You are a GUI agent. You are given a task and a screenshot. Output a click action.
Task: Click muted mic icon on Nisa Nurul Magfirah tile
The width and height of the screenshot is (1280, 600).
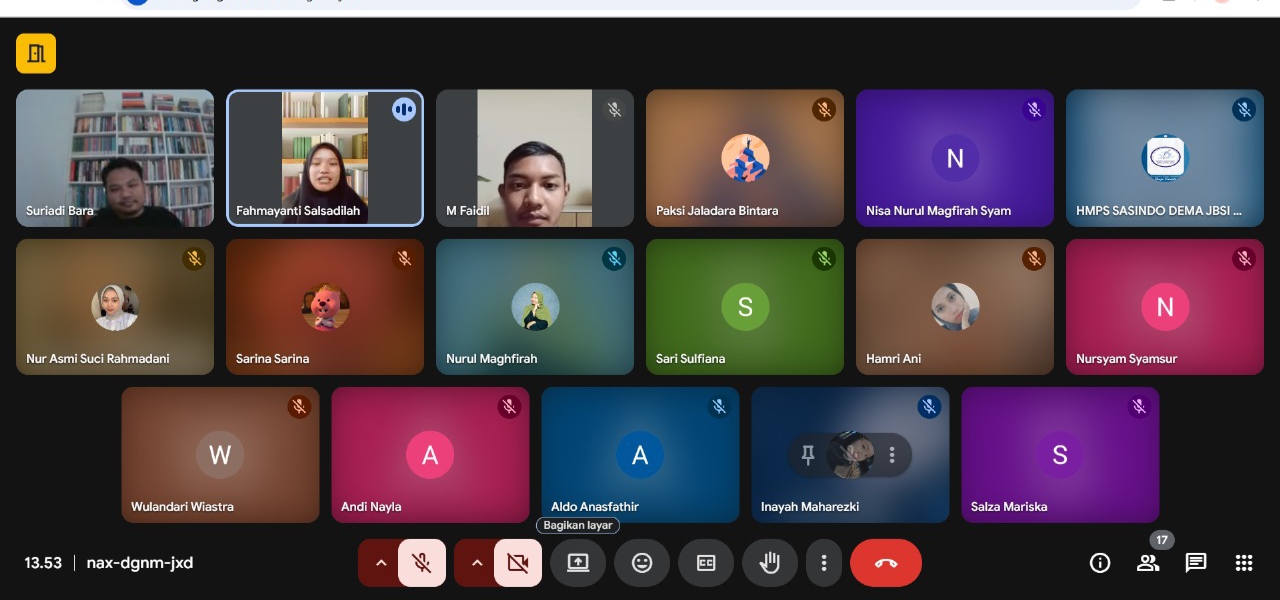tap(1034, 109)
